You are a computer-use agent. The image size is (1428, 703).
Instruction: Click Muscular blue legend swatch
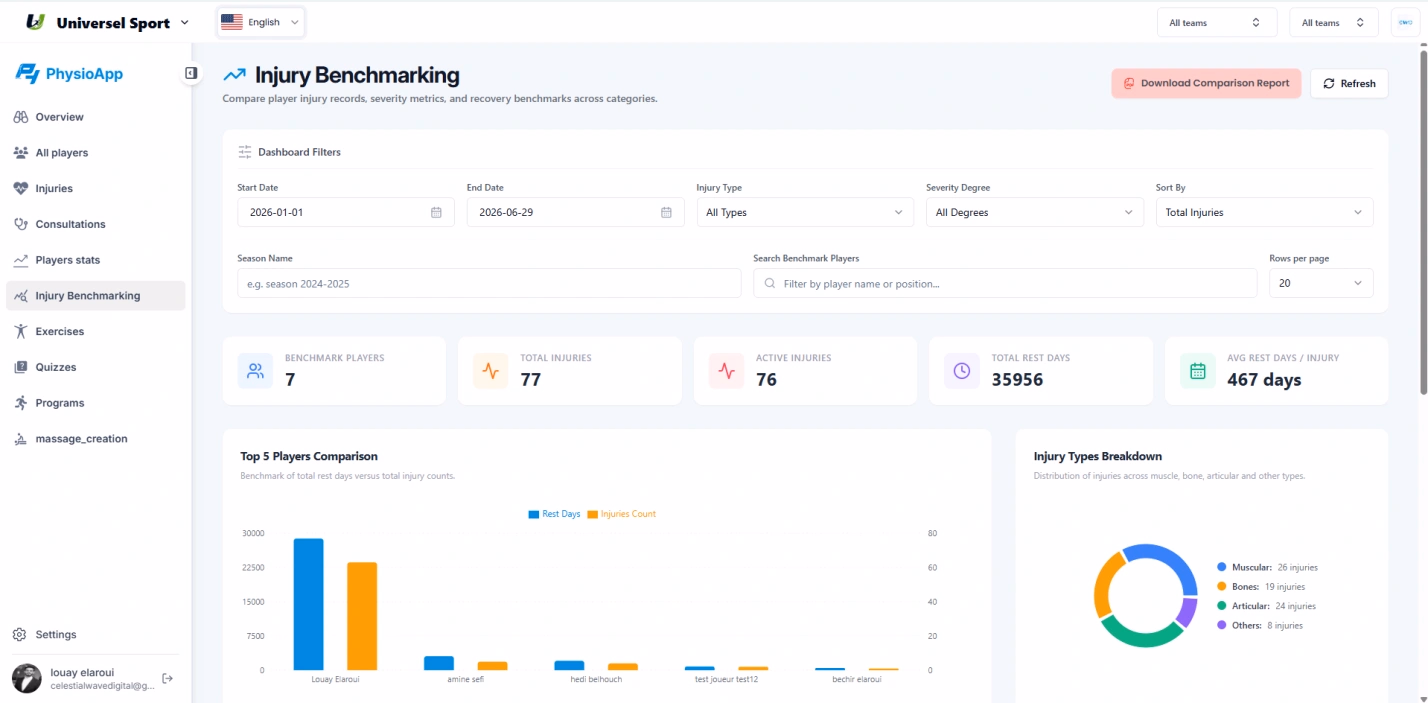coord(1222,567)
